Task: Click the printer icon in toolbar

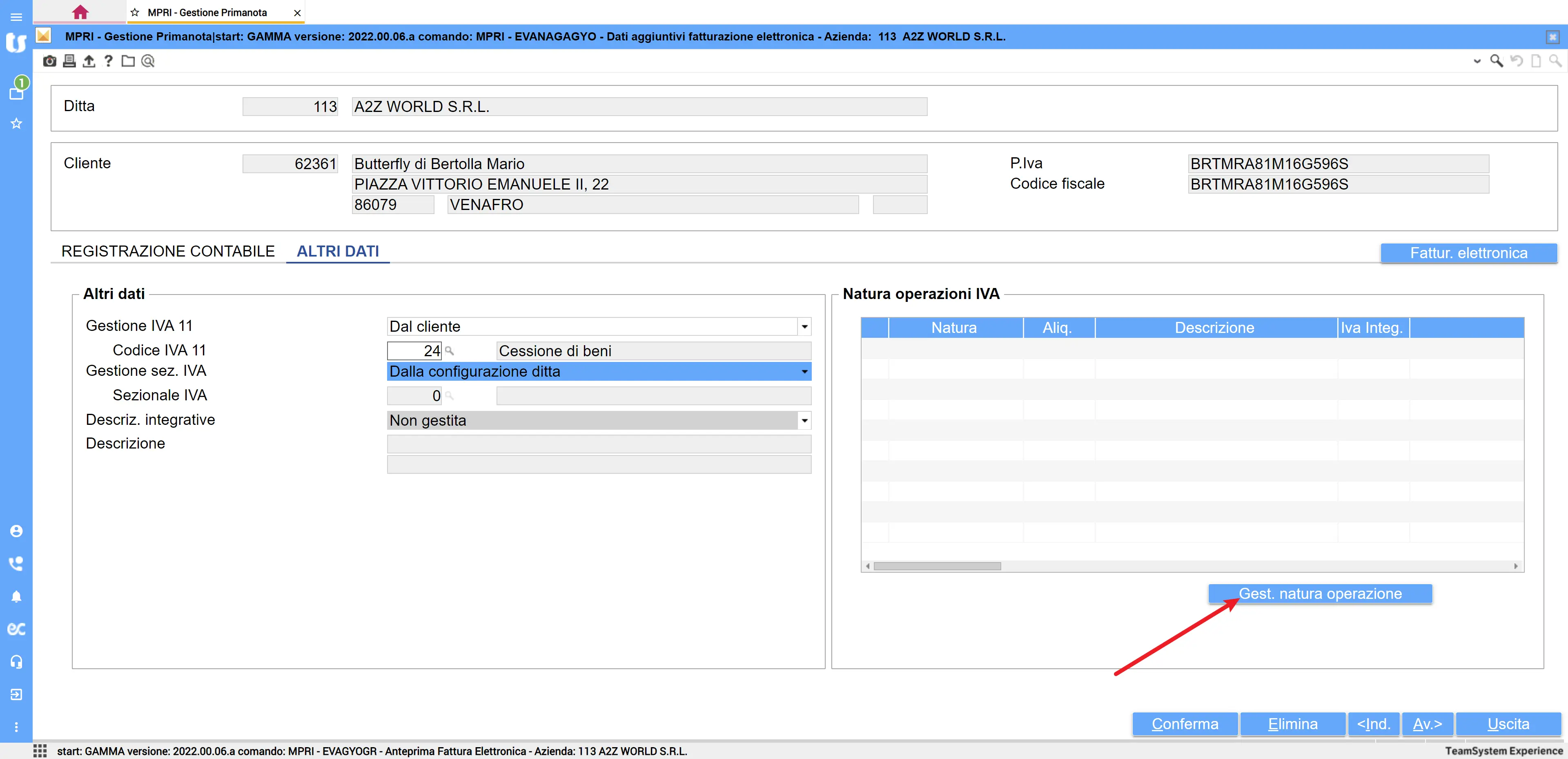Action: tap(69, 61)
